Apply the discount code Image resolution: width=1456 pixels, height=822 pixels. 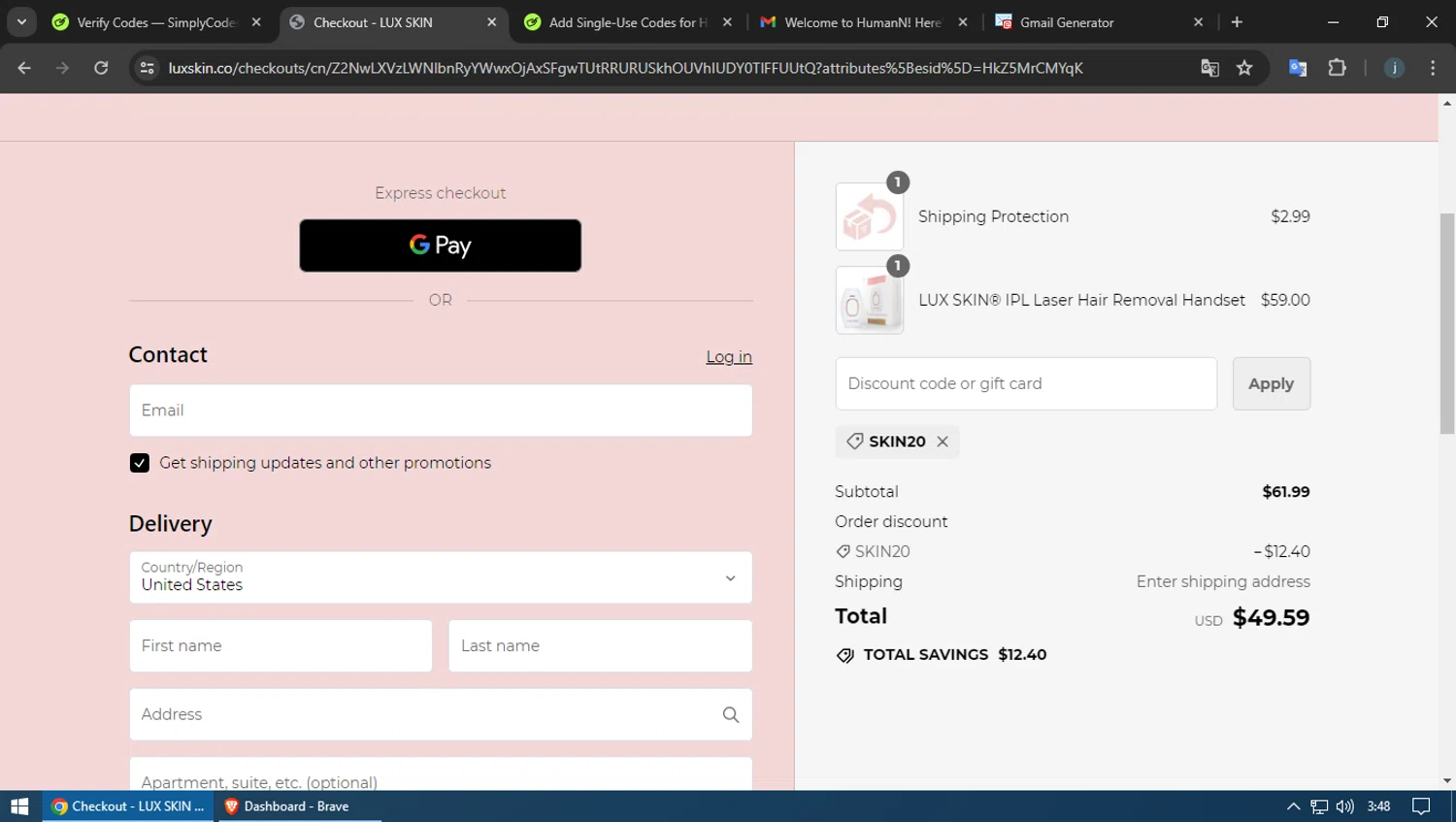click(1272, 383)
